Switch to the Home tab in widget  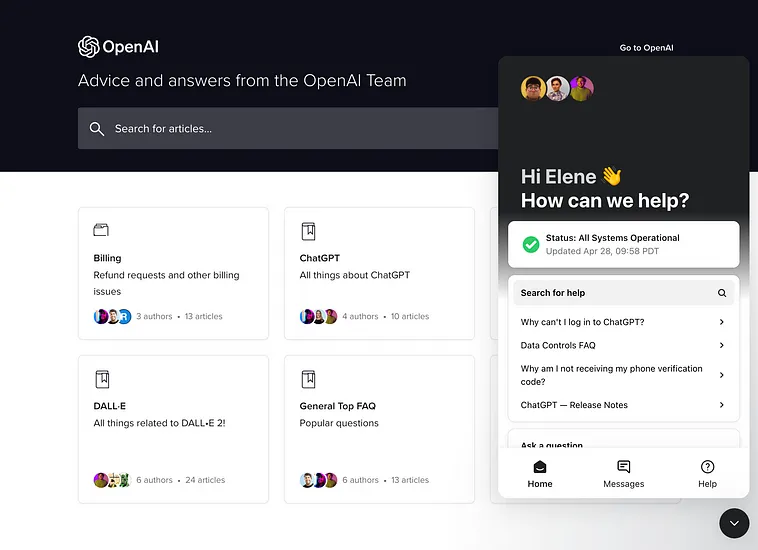540,474
